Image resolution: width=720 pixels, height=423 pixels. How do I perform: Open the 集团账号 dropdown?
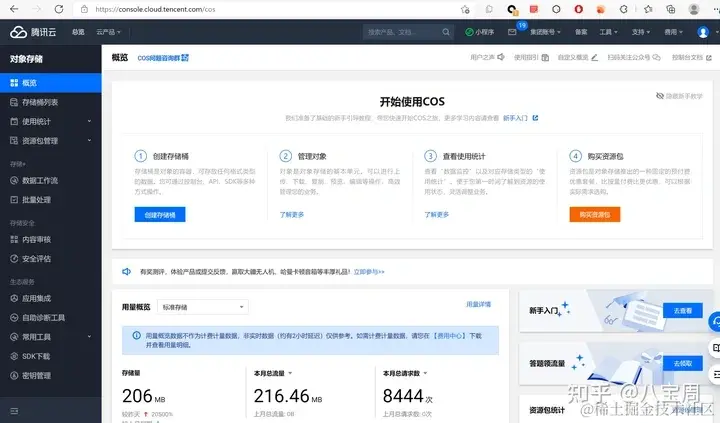coord(545,32)
